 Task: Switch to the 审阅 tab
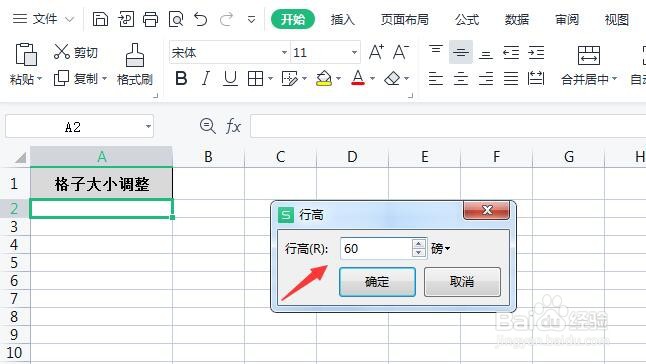point(567,19)
